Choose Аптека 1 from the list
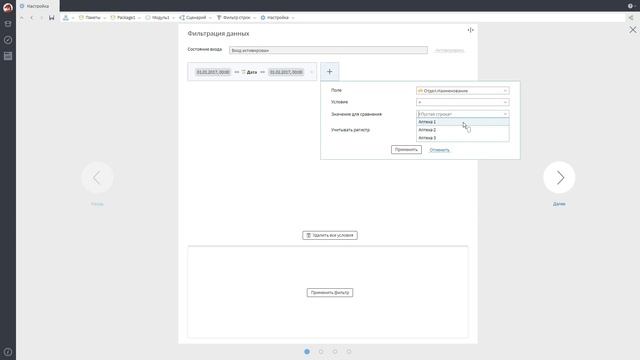Image resolution: width=640 pixels, height=360 pixels. (462, 122)
